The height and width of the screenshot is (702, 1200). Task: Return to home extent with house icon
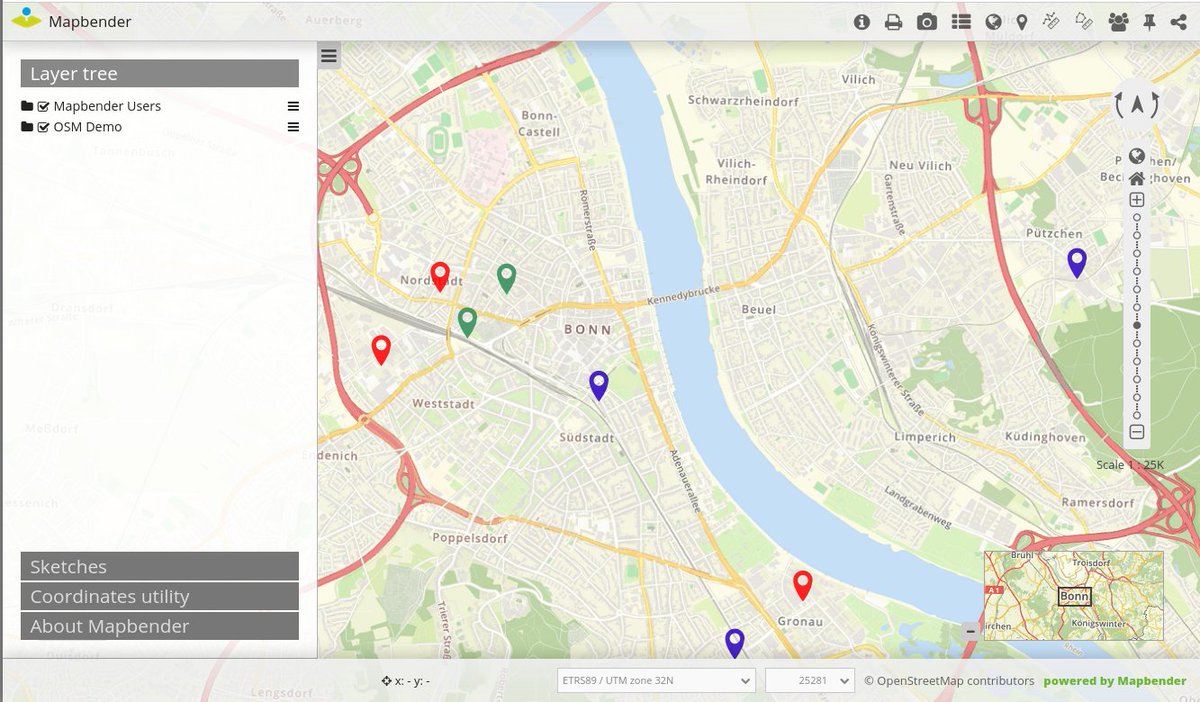(1137, 179)
